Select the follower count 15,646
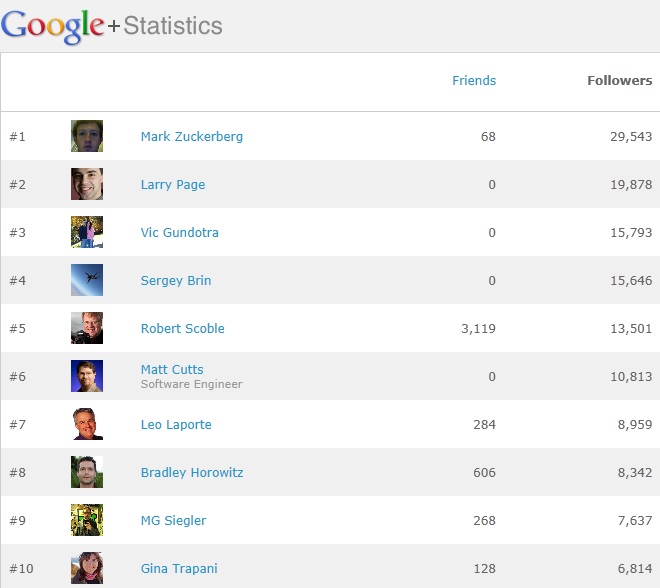The image size is (660, 588). click(631, 281)
